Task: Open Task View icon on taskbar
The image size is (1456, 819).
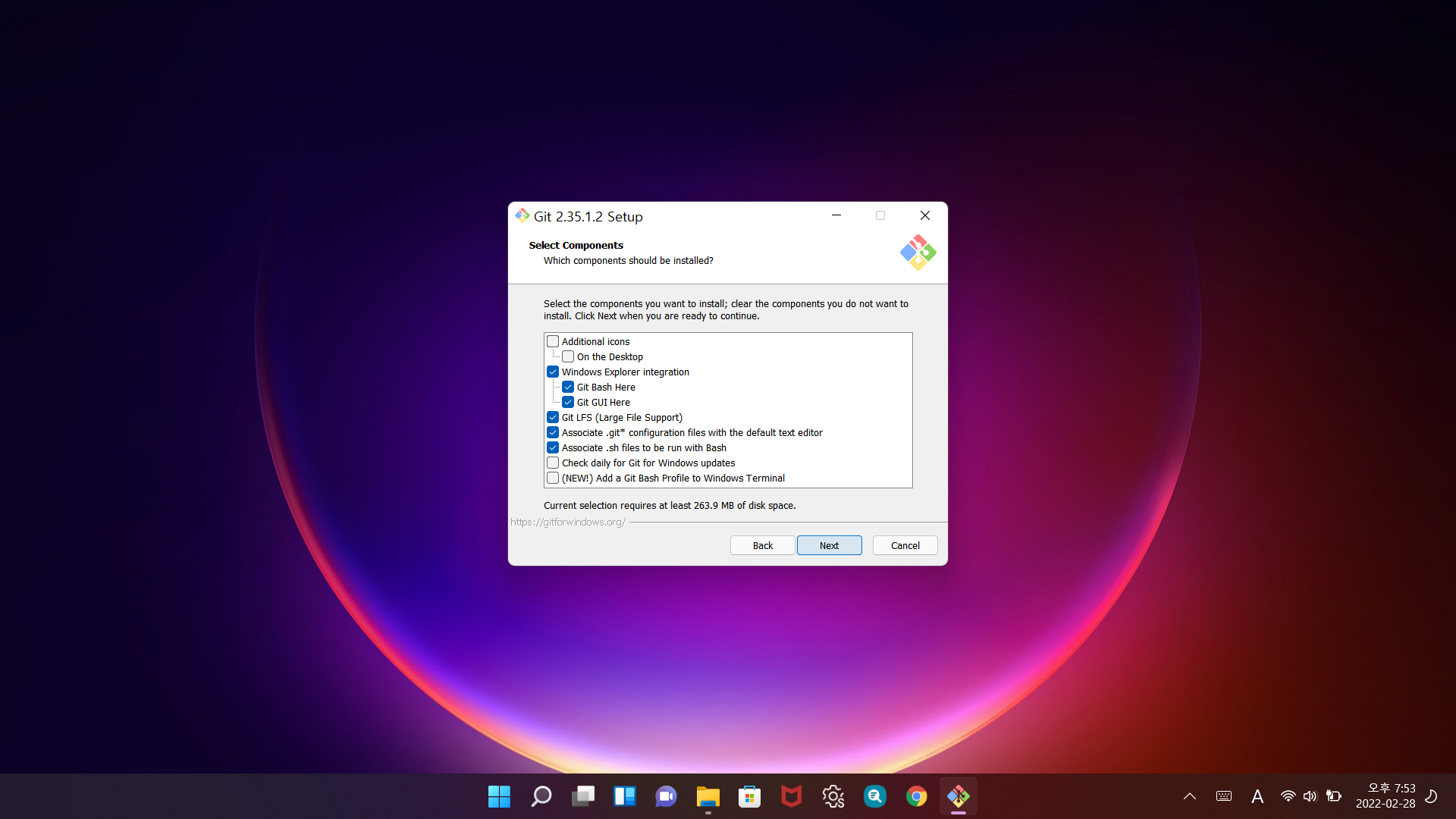Action: click(582, 796)
